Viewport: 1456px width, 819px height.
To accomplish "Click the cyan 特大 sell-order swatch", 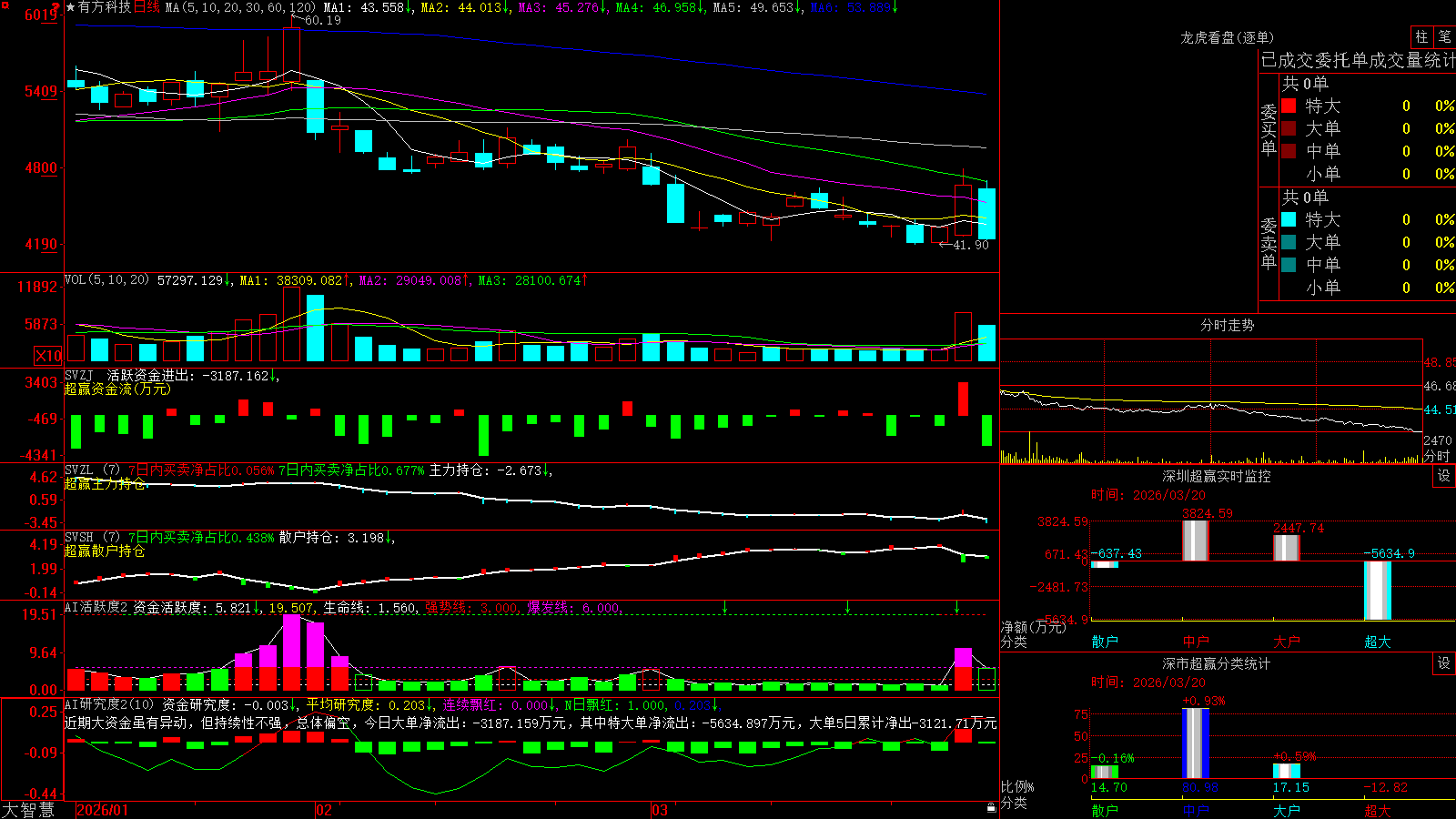I will tap(1289, 219).
